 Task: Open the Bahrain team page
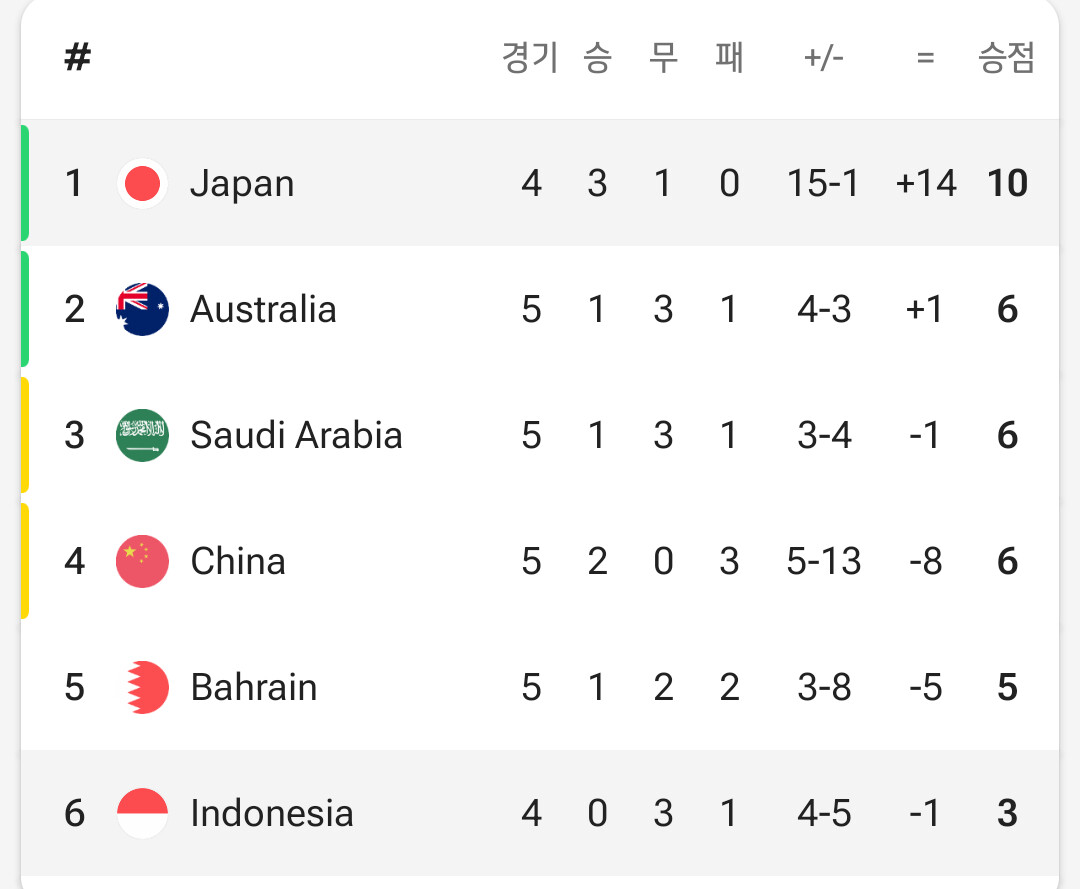coord(253,687)
